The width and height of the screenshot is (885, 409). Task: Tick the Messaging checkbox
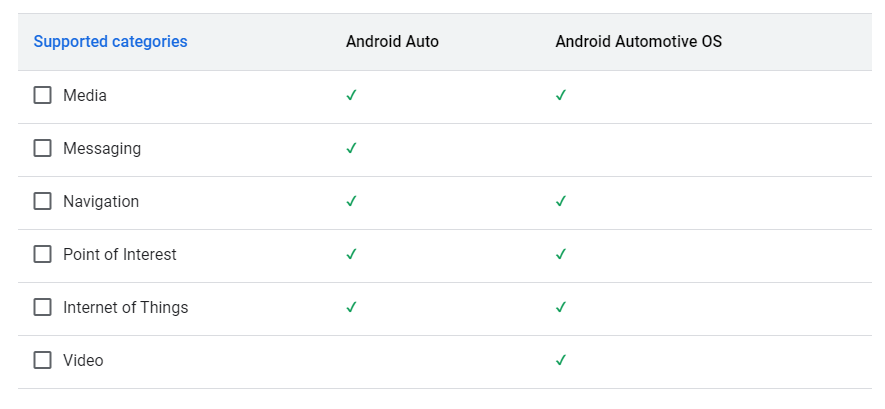[42, 148]
